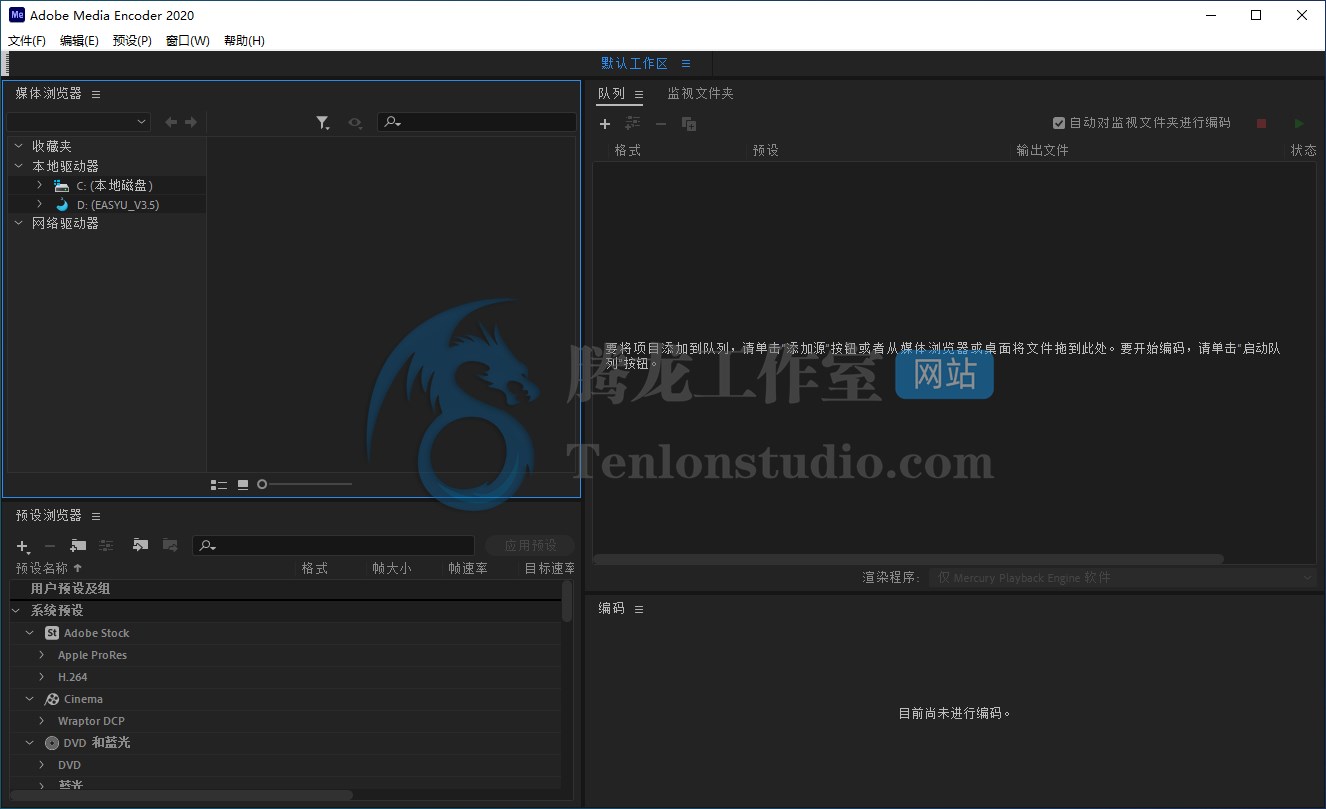Click red stop queue button

pyautogui.click(x=1262, y=123)
